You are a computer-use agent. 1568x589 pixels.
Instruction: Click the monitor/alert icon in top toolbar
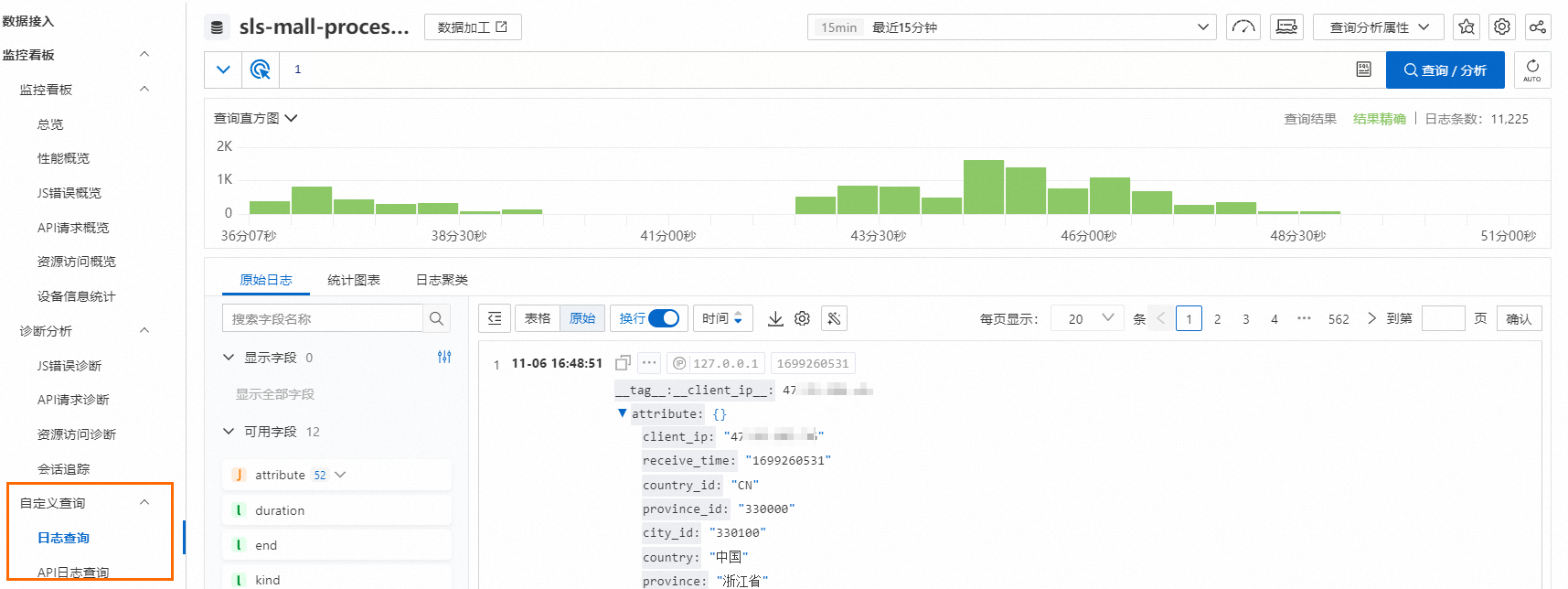coord(1286,27)
